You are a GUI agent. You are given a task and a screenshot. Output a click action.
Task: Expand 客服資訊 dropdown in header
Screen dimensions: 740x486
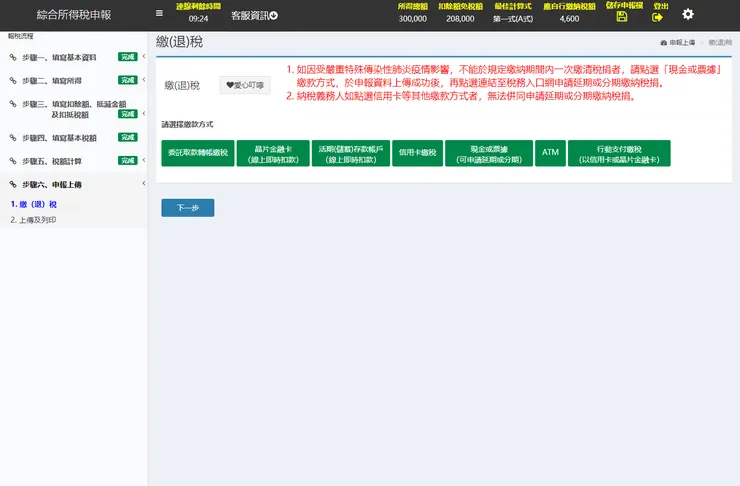pyautogui.click(x=254, y=16)
